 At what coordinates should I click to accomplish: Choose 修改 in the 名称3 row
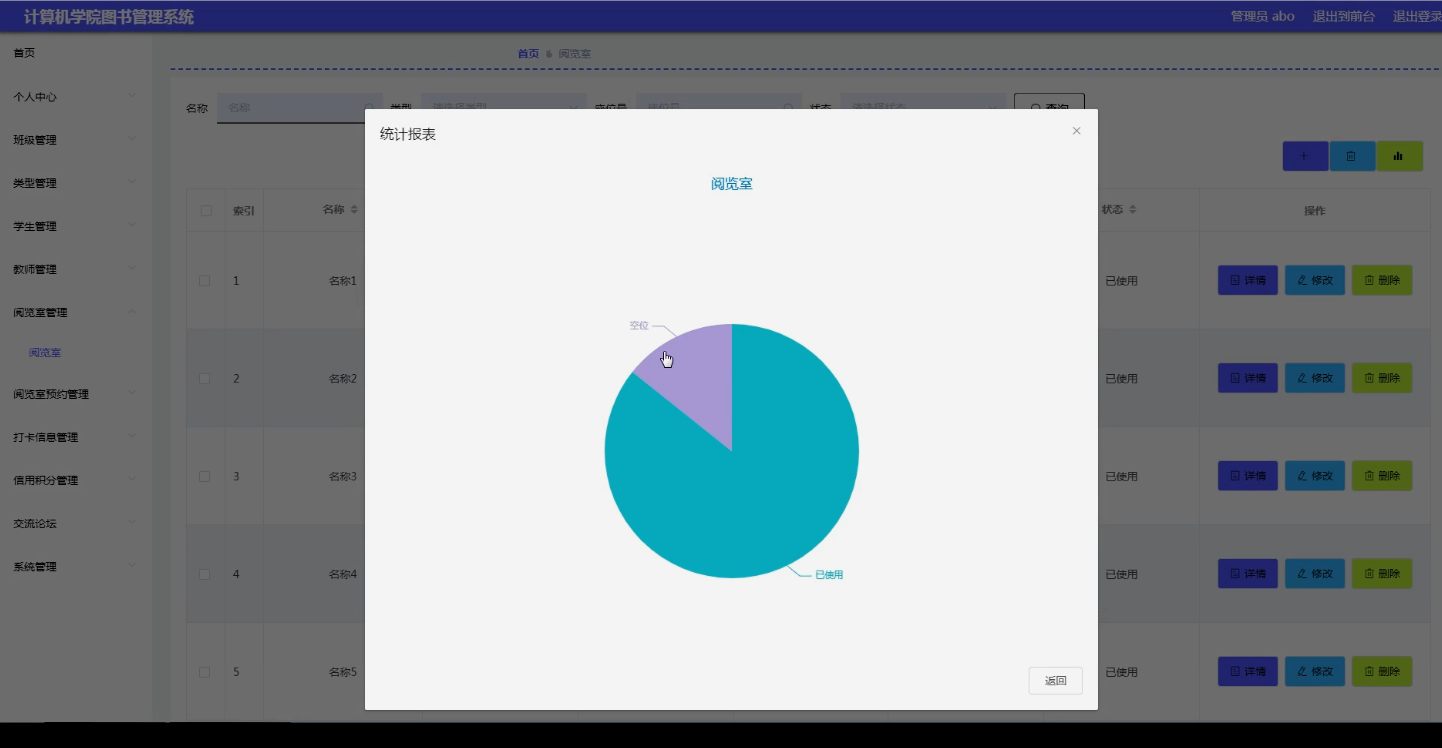tap(1315, 476)
